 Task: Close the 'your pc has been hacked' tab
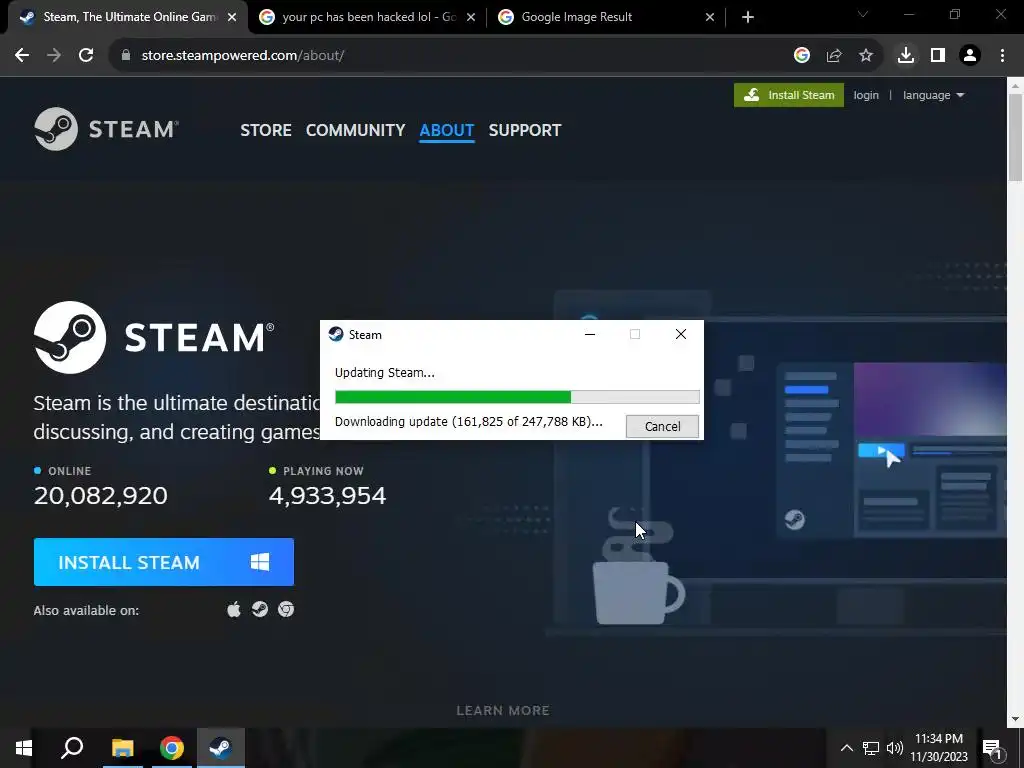471,17
